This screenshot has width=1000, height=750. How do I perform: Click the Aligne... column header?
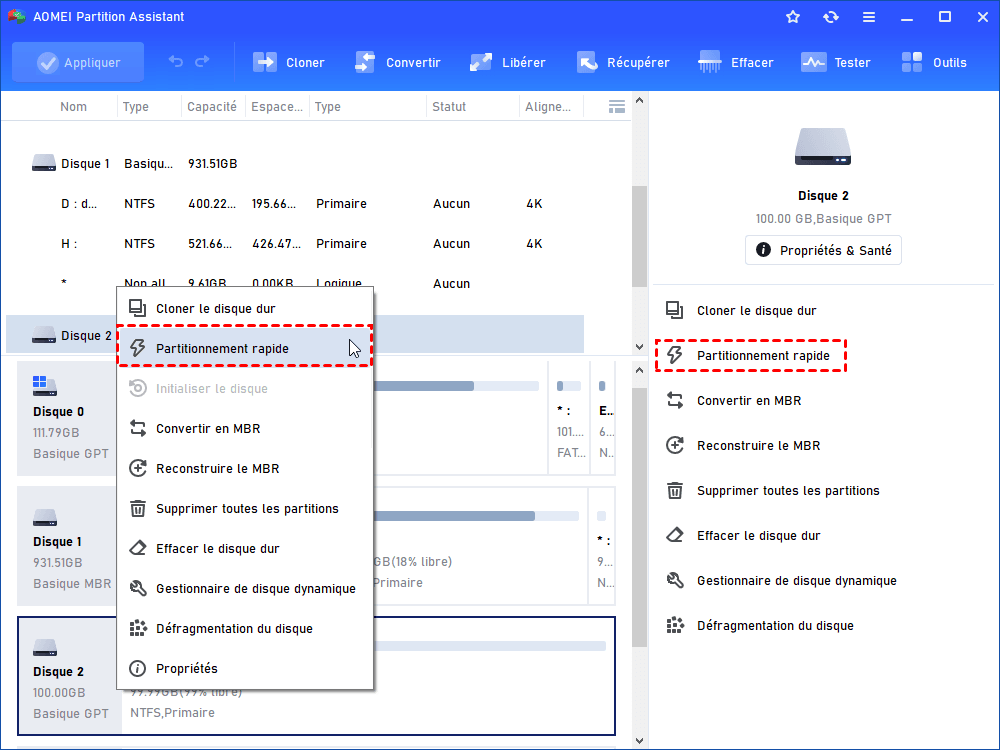tap(548, 107)
